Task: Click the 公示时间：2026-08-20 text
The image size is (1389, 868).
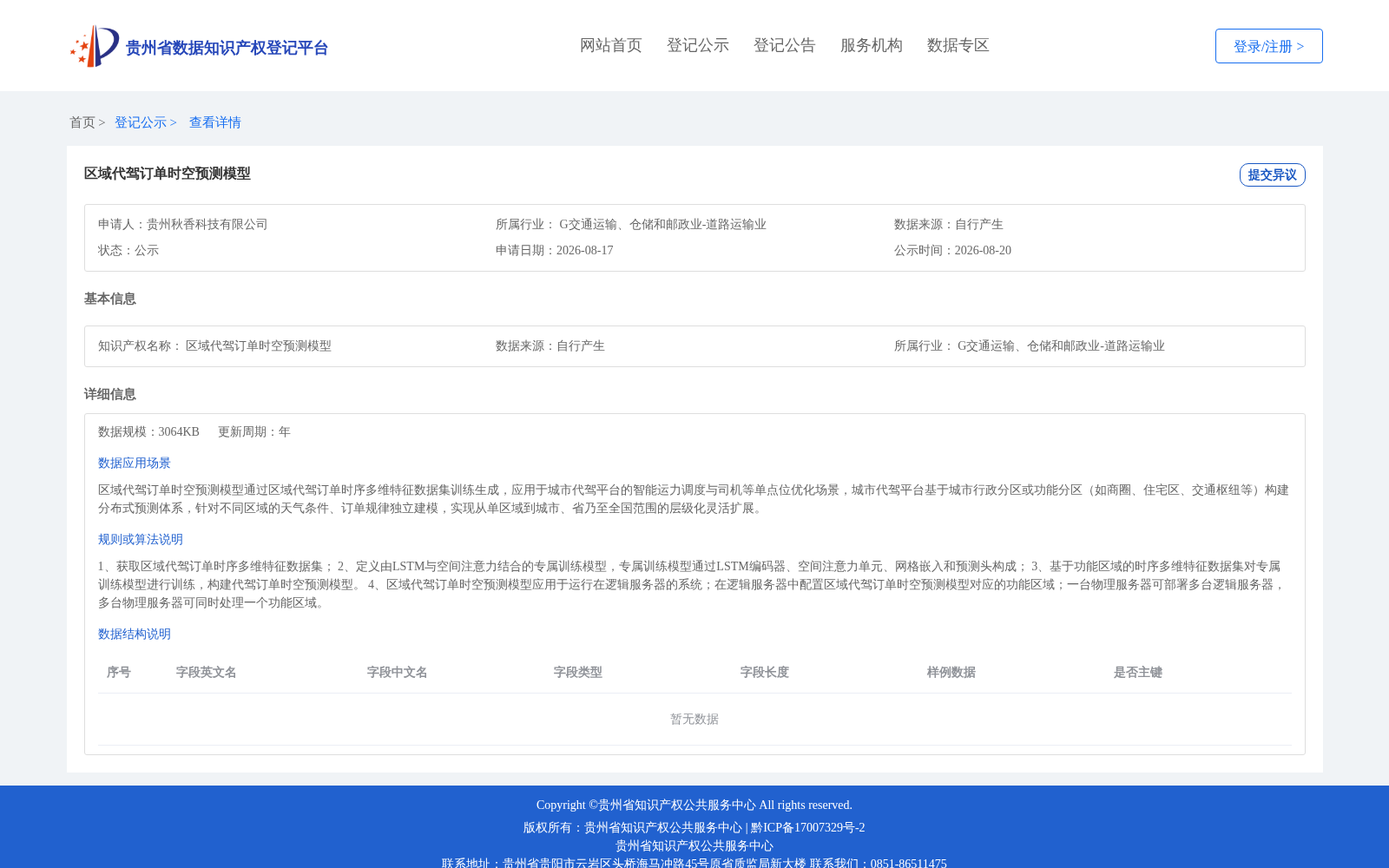Action: pos(952,250)
